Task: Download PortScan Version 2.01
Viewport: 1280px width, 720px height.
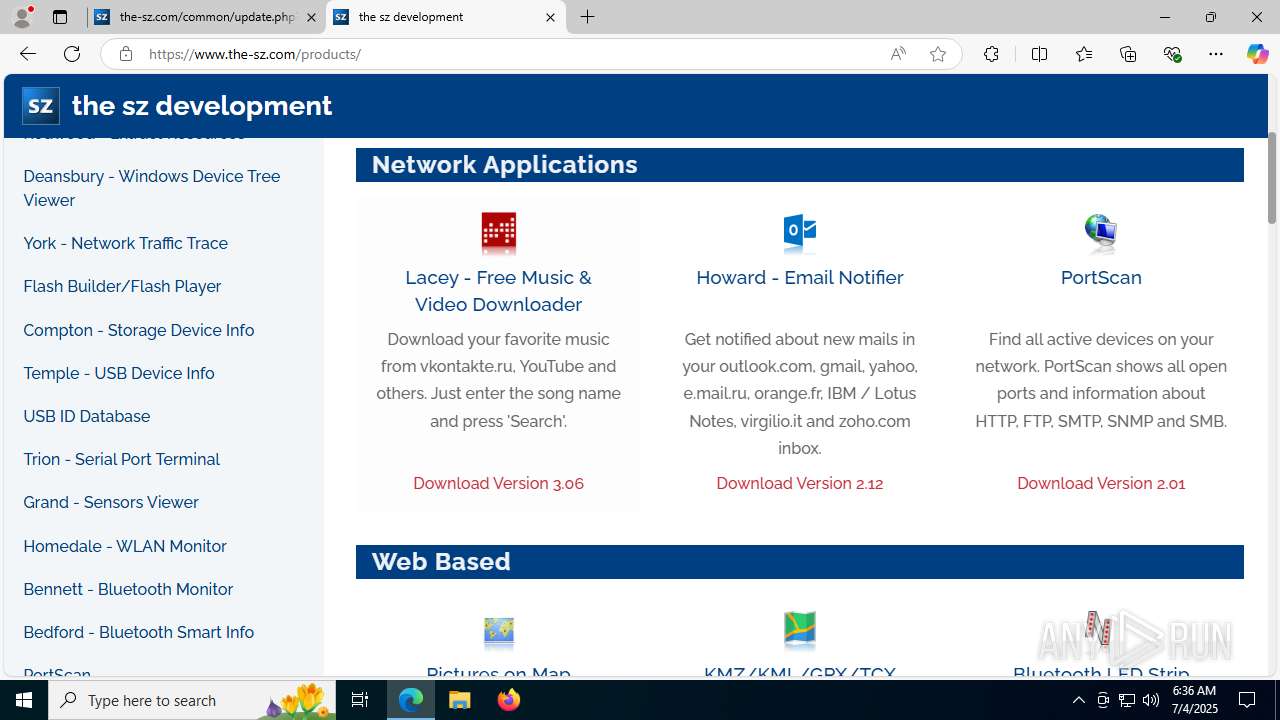Action: tap(1101, 483)
